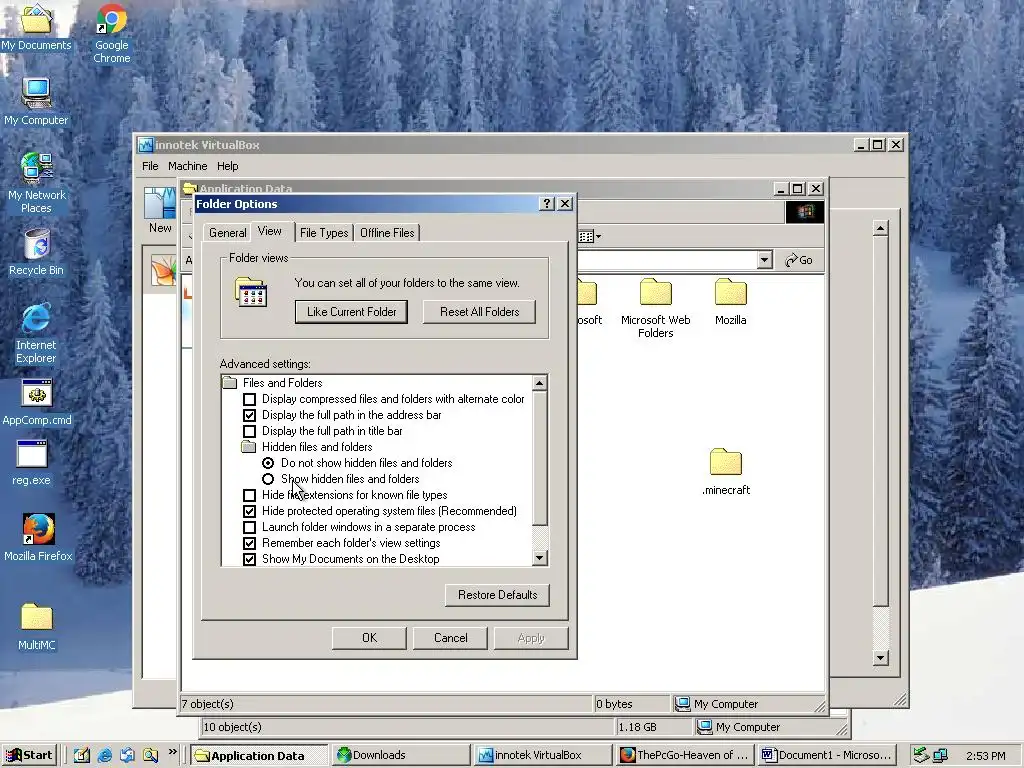1024x768 pixels.
Task: Select Do not show hidden files radio
Action: 268,463
